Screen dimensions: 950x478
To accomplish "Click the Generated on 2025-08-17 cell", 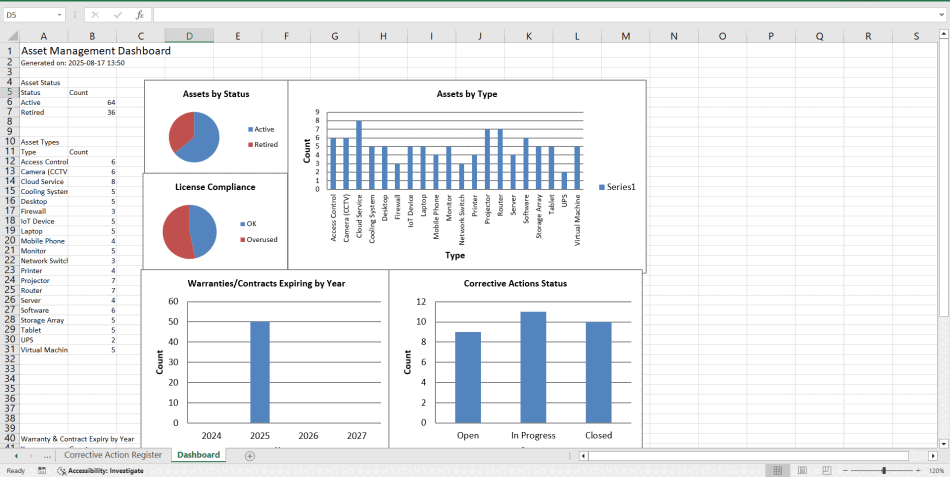I will click(x=73, y=62).
